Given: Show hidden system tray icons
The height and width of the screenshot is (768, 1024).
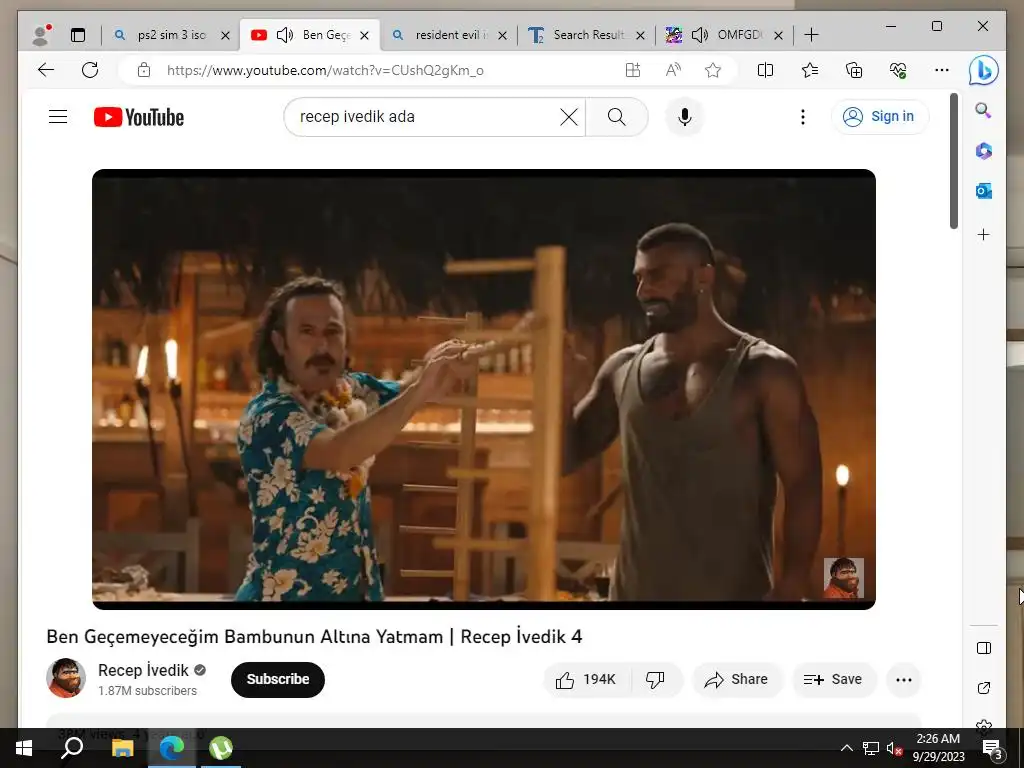Looking at the screenshot, I should pyautogui.click(x=846, y=748).
